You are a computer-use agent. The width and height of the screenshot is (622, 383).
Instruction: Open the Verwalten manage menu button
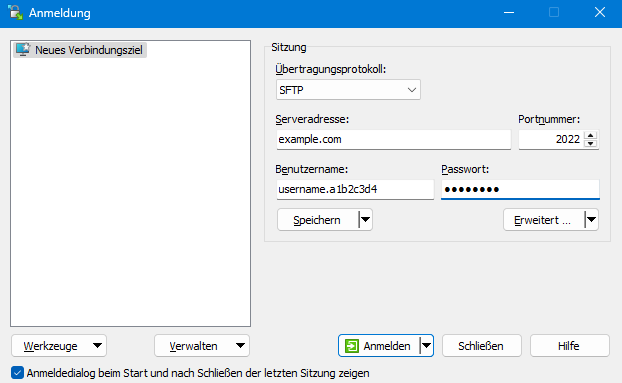tap(202, 346)
